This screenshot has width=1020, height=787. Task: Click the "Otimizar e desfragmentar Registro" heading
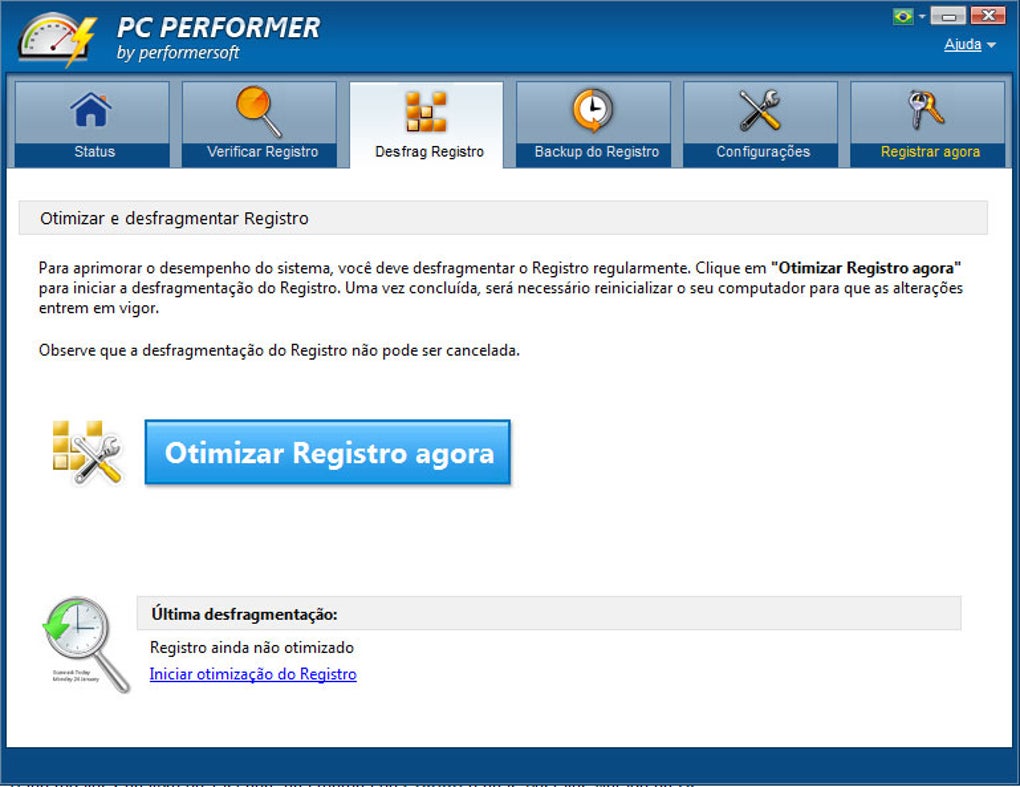coord(174,219)
